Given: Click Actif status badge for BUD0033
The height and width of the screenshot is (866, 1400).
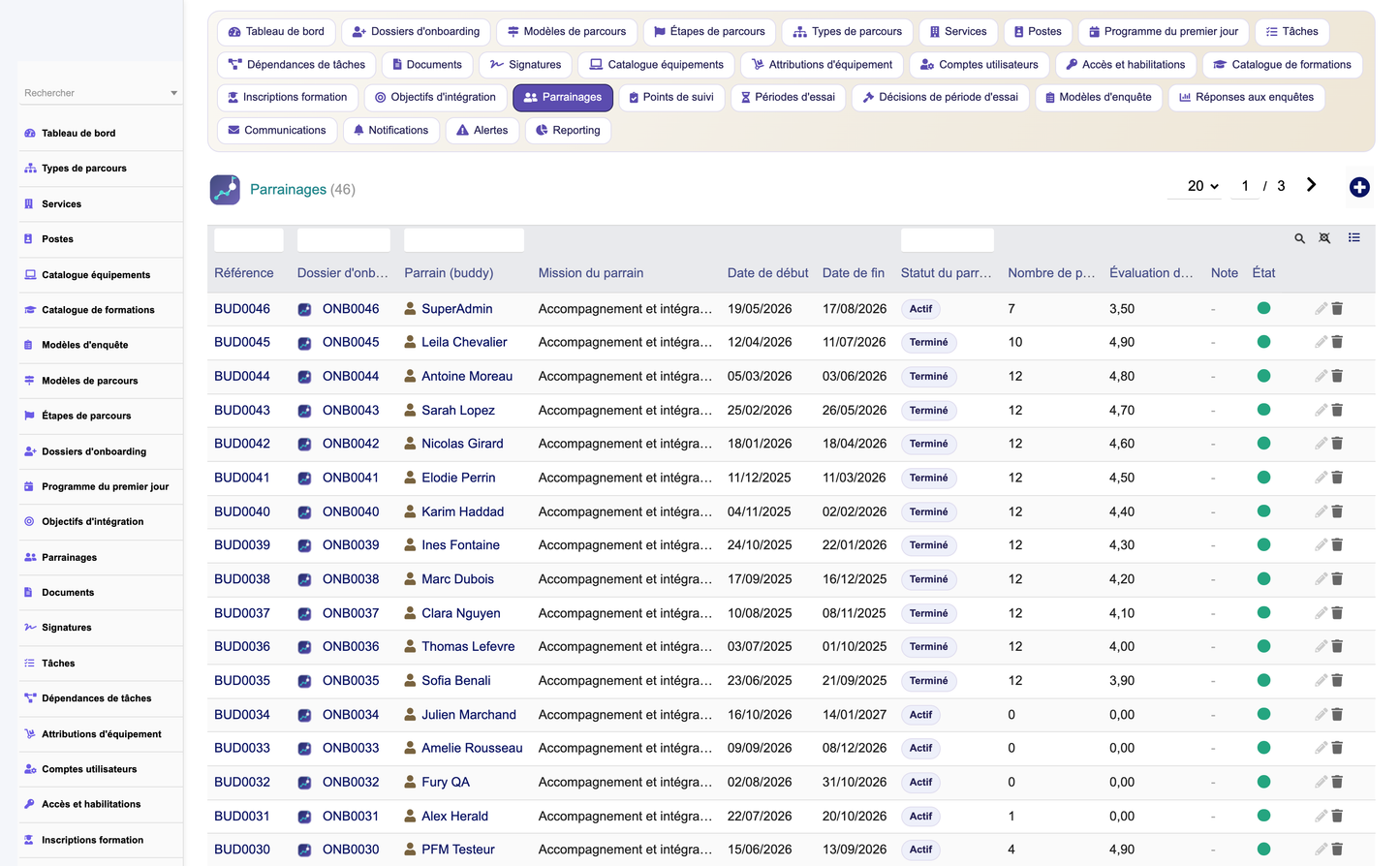Looking at the screenshot, I should point(920,749).
